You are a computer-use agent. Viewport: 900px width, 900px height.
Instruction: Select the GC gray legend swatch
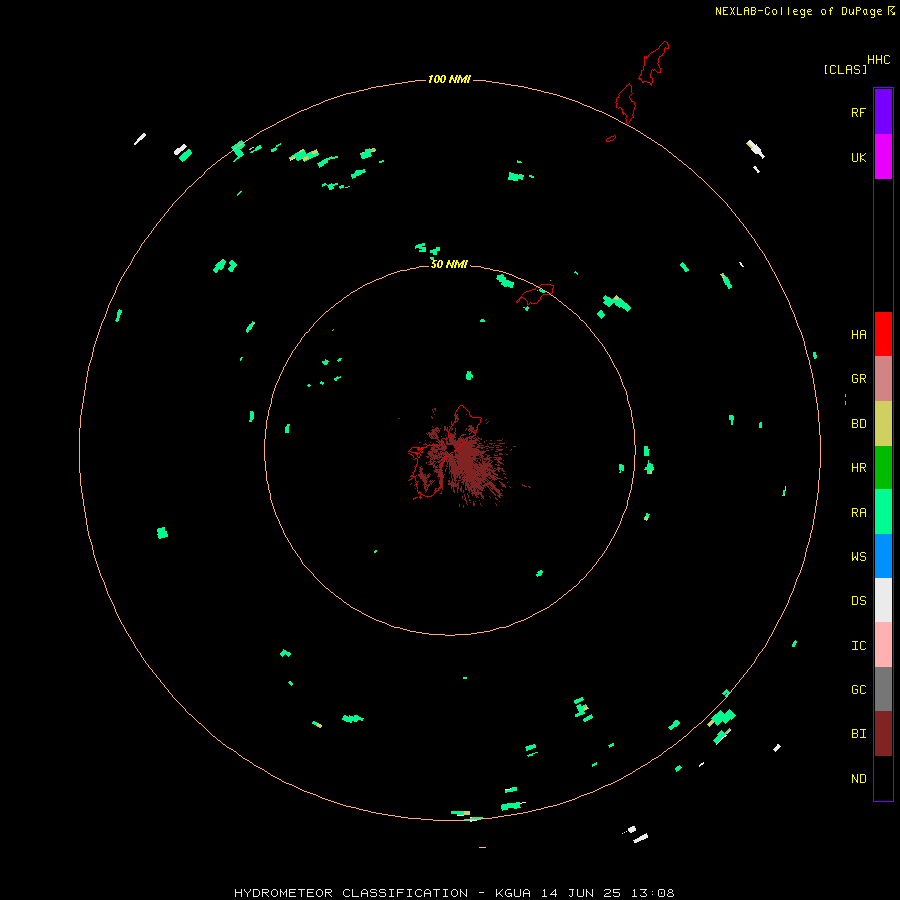pos(883,689)
